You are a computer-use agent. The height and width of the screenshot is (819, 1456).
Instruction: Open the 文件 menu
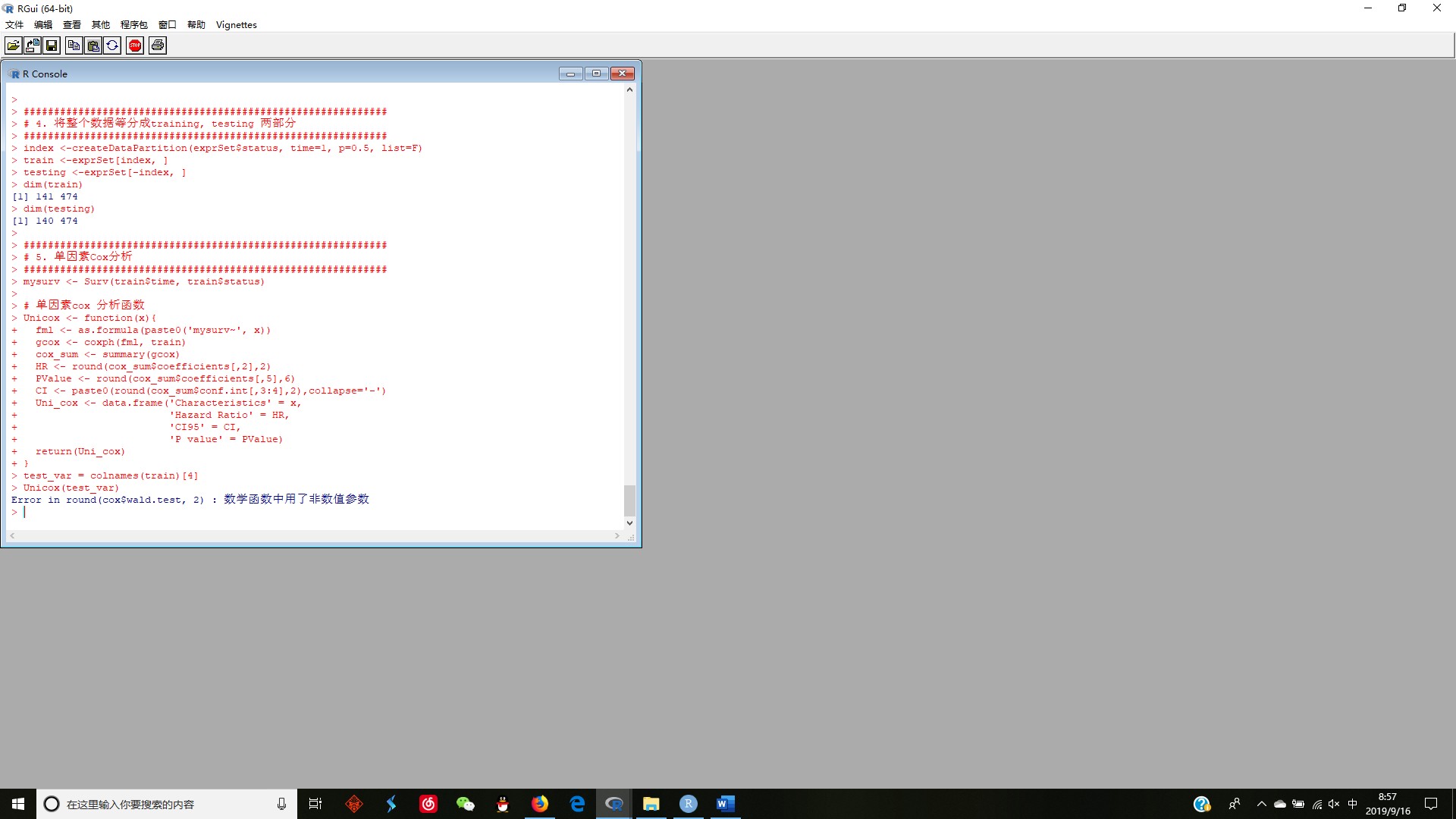coord(14,24)
